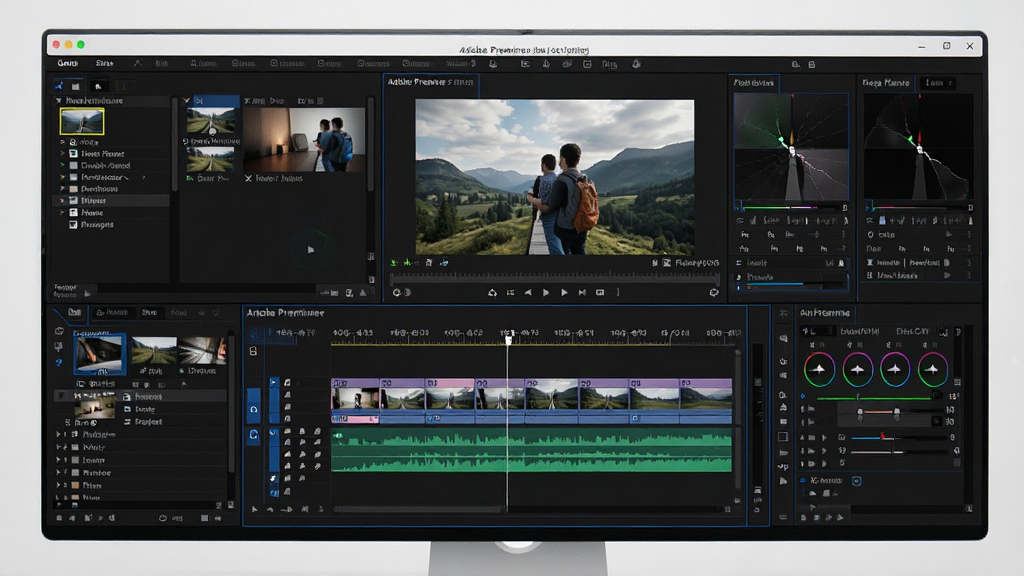
Task: Open the first dropdown in the color panel header
Action: [817, 332]
